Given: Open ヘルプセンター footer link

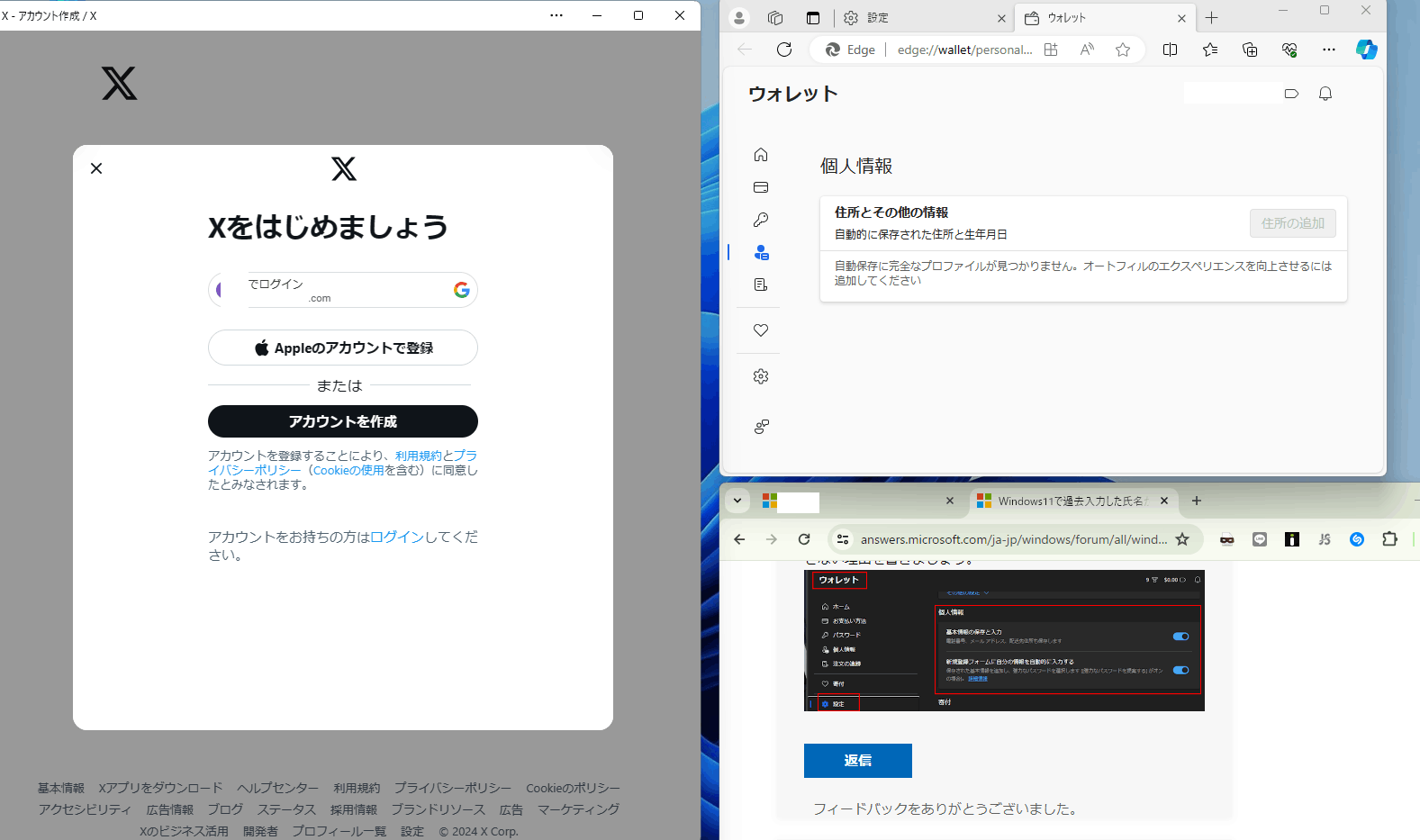Looking at the screenshot, I should point(278,788).
